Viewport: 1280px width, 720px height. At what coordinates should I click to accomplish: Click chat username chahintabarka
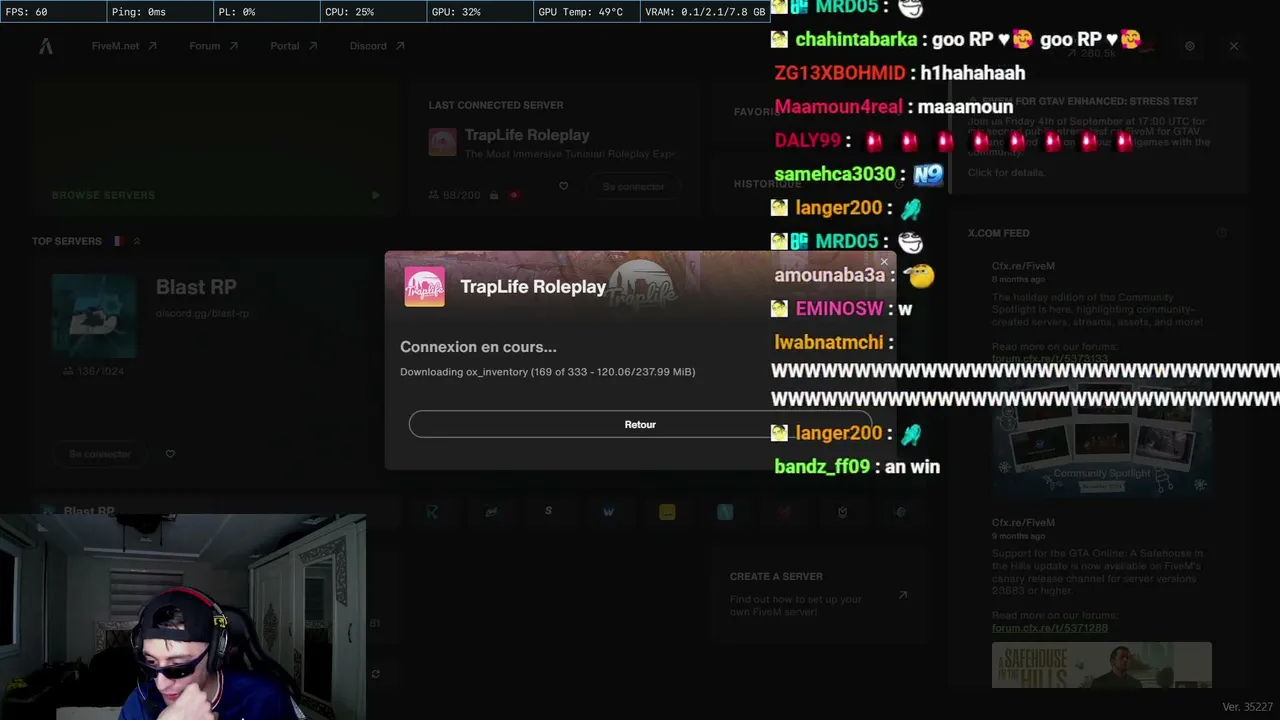856,40
